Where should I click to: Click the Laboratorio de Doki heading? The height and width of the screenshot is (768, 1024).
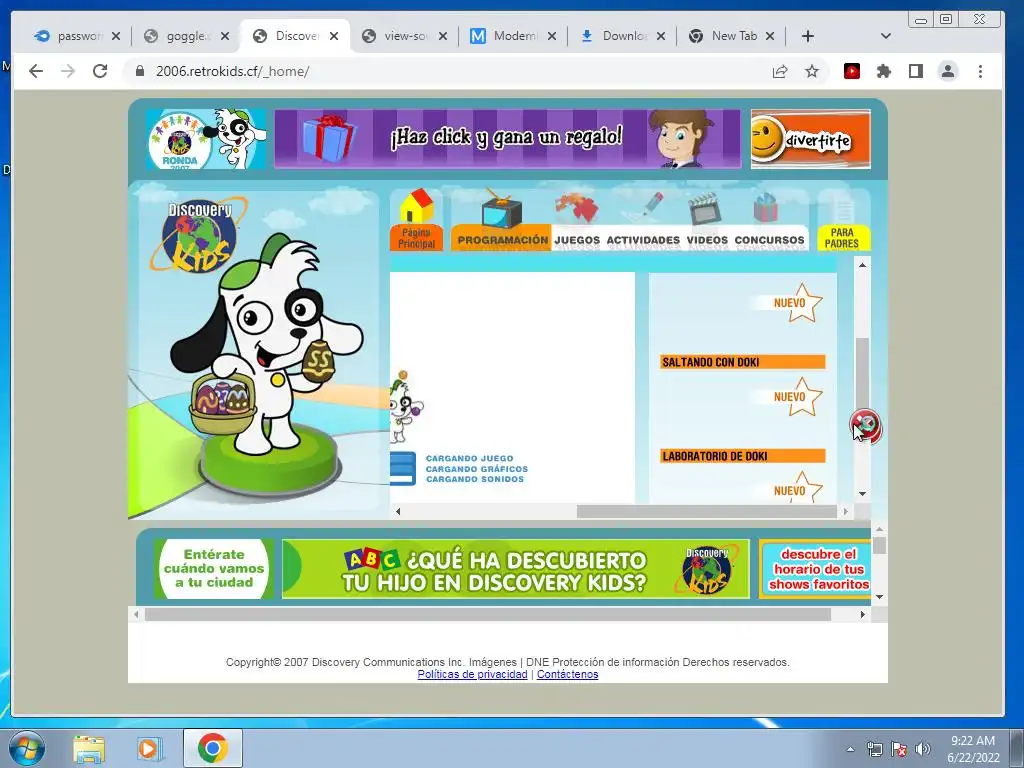coord(743,456)
